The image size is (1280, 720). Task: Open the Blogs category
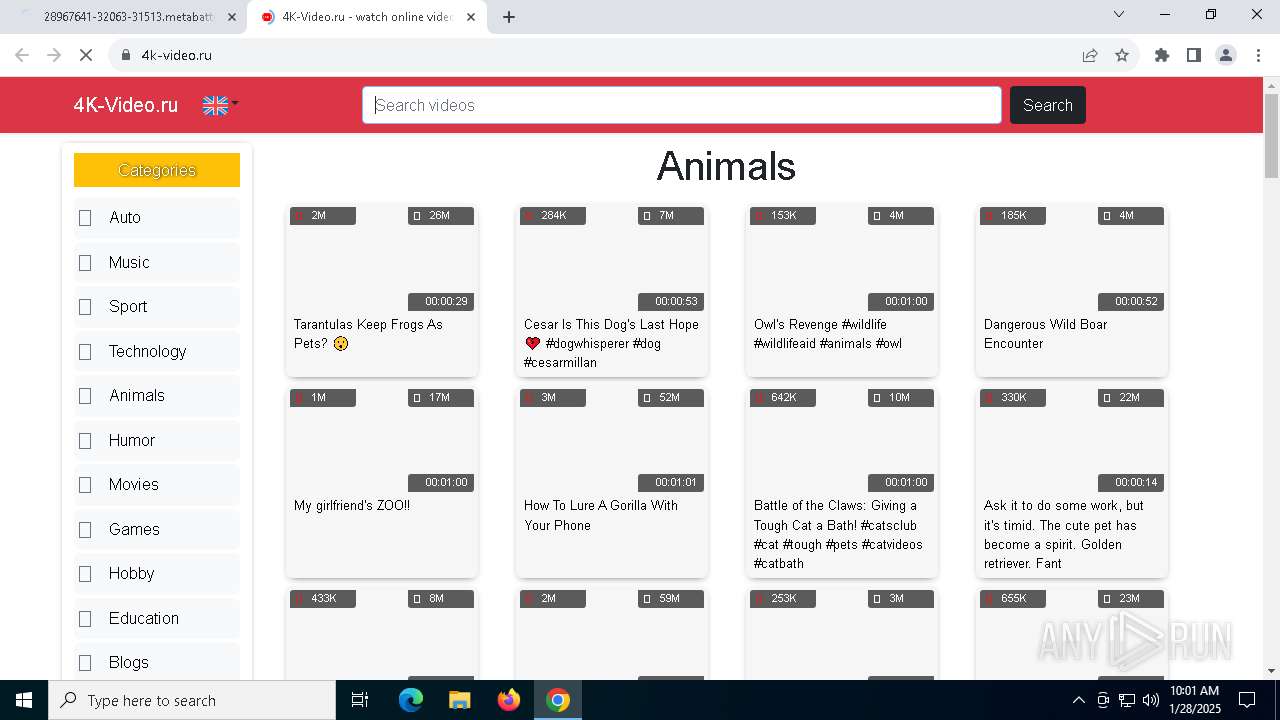click(x=157, y=662)
